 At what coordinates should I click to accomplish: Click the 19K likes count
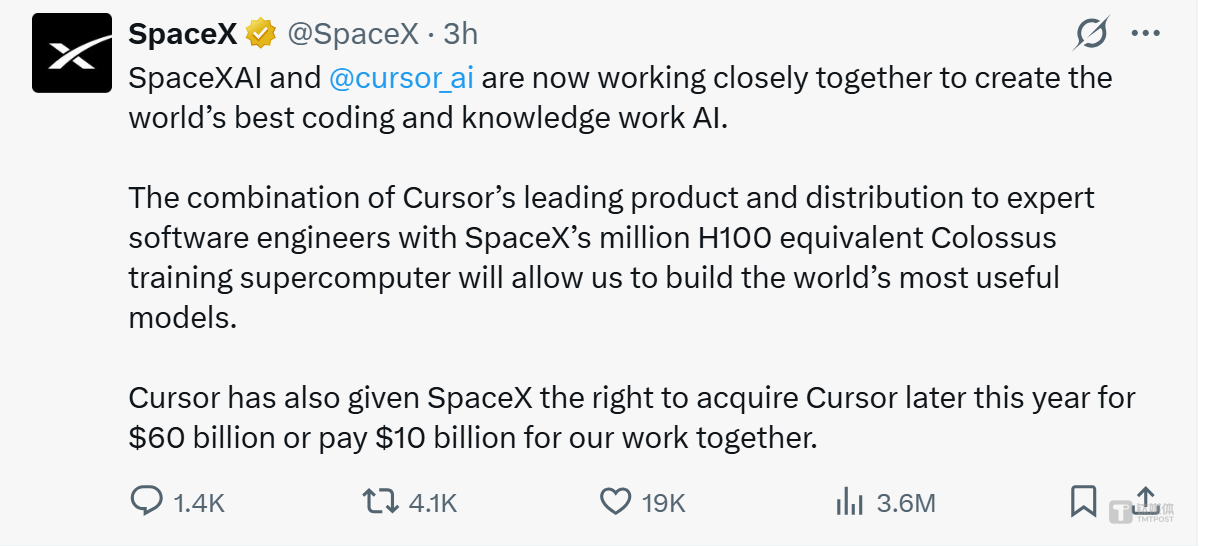click(664, 502)
